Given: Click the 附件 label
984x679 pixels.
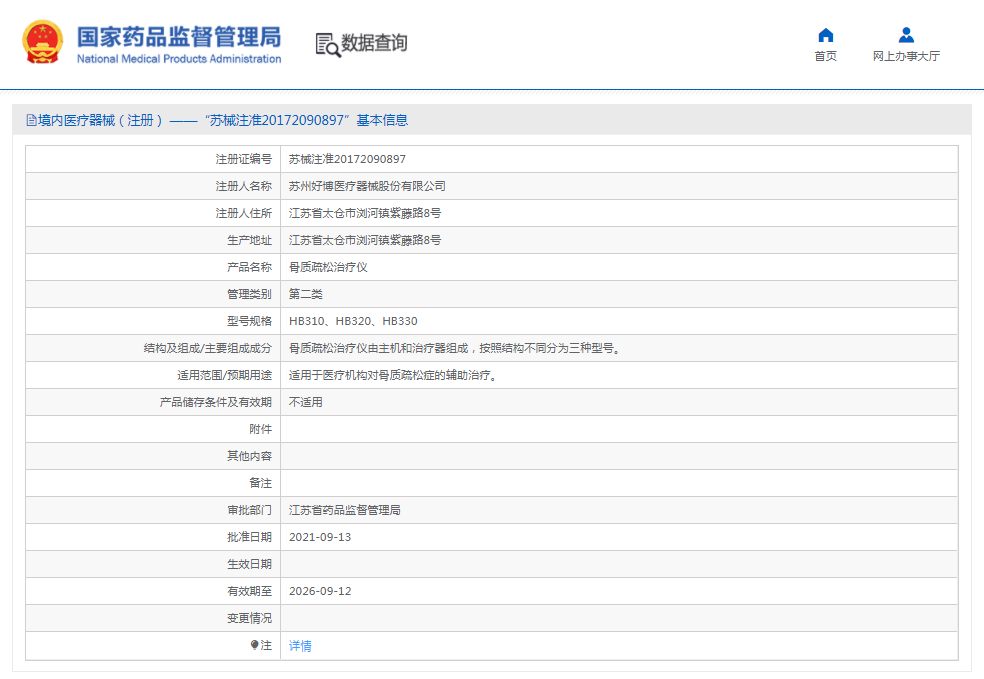Looking at the screenshot, I should (260, 429).
